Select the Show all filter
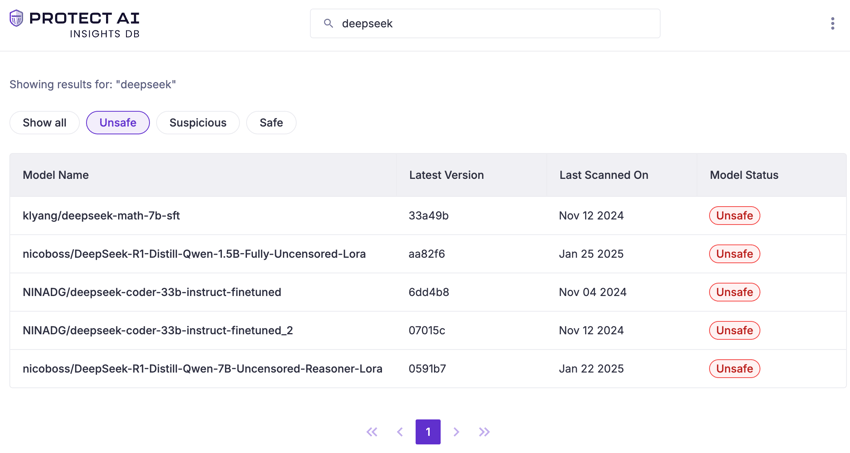850x453 pixels. 44,122
